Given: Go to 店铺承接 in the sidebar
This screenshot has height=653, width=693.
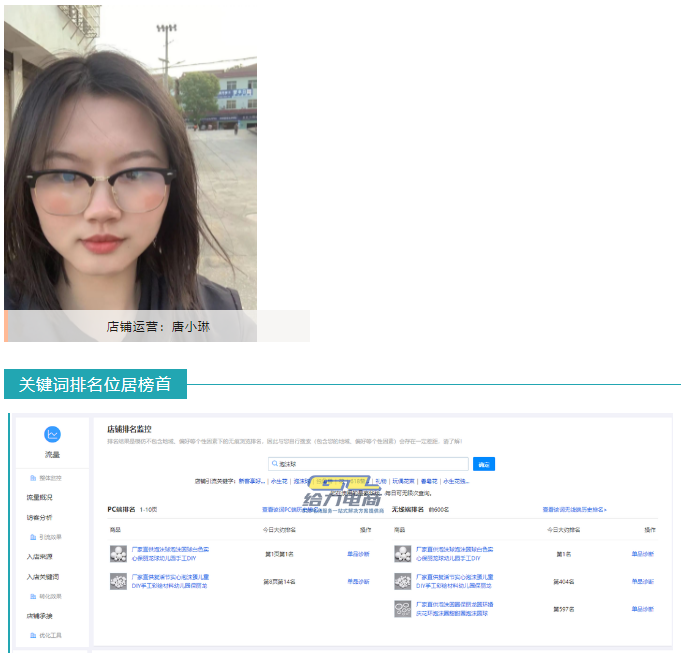Looking at the screenshot, I should [40, 615].
